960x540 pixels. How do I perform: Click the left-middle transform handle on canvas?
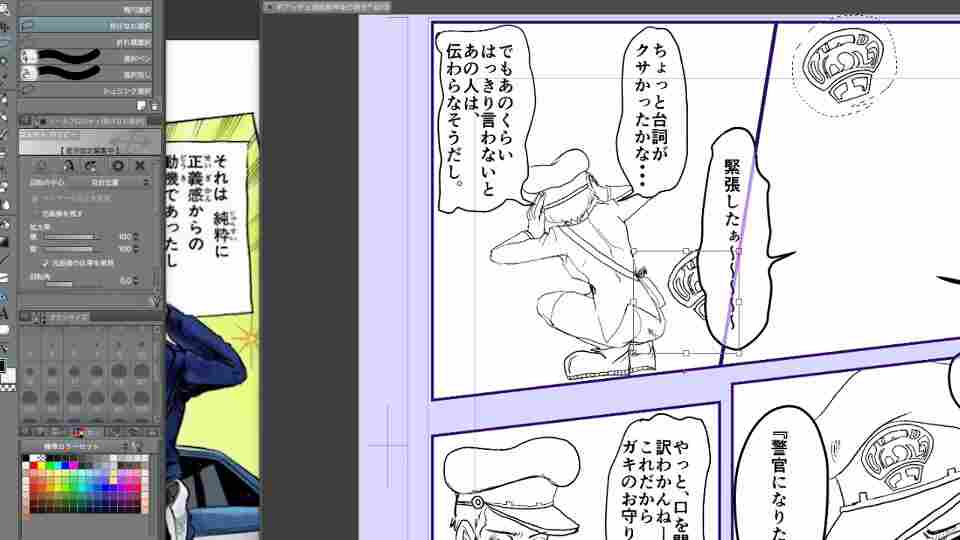click(633, 302)
